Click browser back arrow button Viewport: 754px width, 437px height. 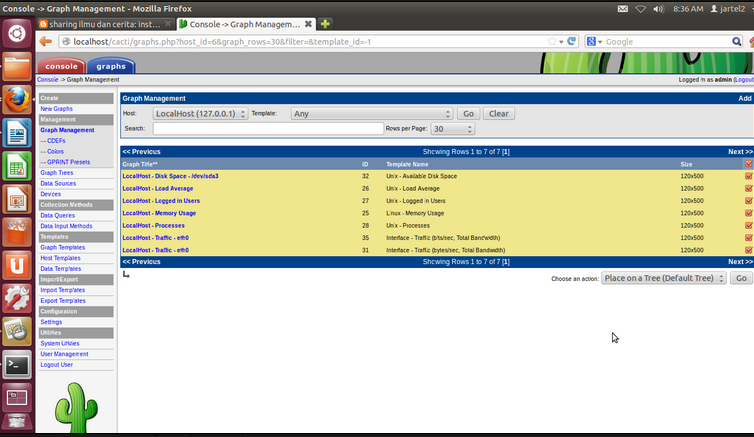pyautogui.click(x=46, y=42)
